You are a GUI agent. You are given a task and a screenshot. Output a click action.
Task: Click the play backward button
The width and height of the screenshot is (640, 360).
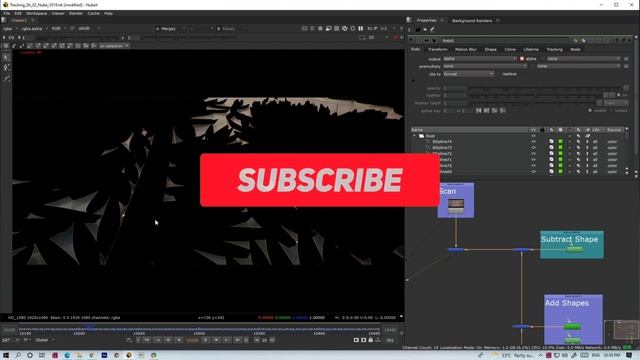click(x=179, y=340)
